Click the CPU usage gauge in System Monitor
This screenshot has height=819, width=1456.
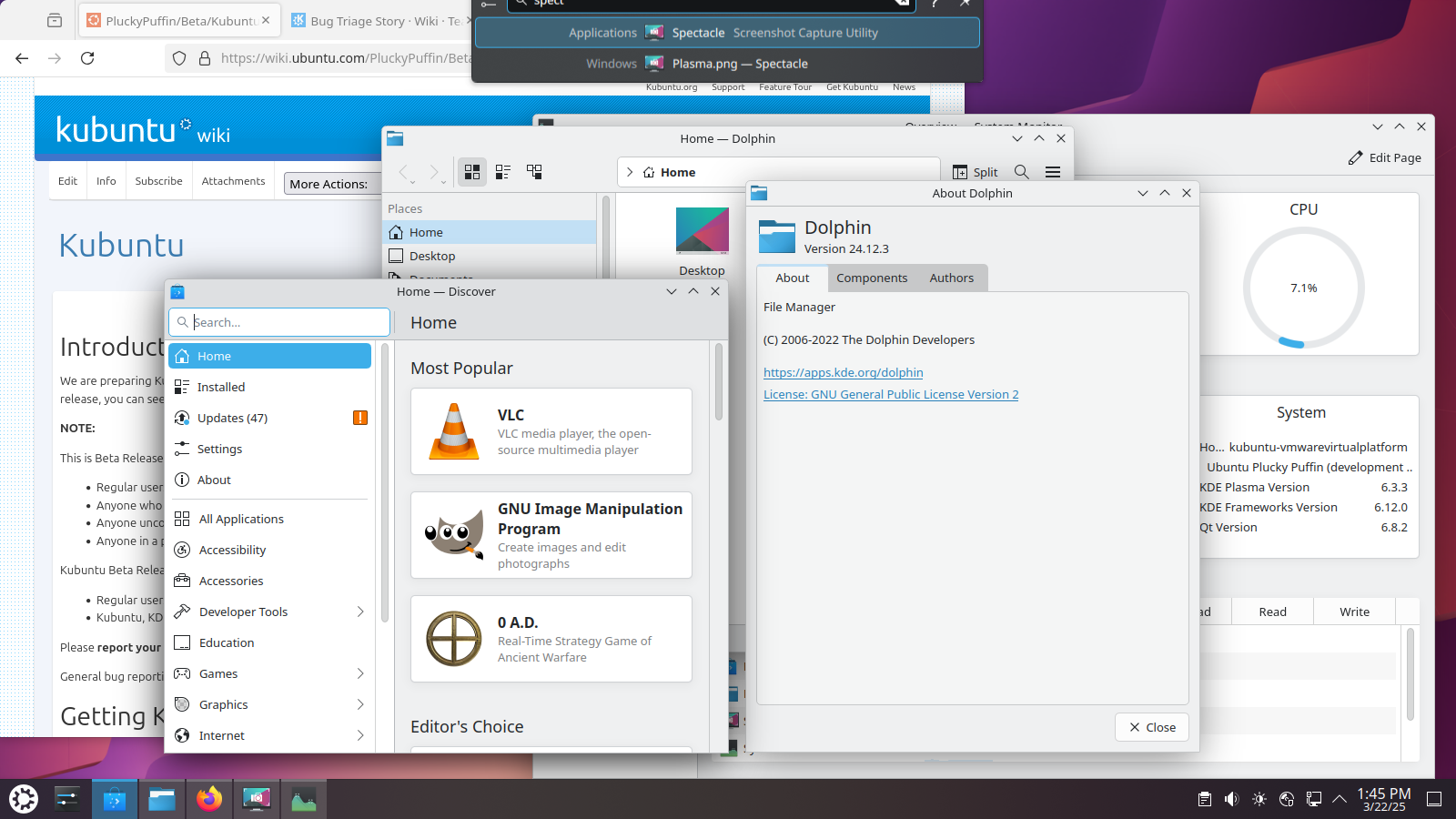(1303, 288)
